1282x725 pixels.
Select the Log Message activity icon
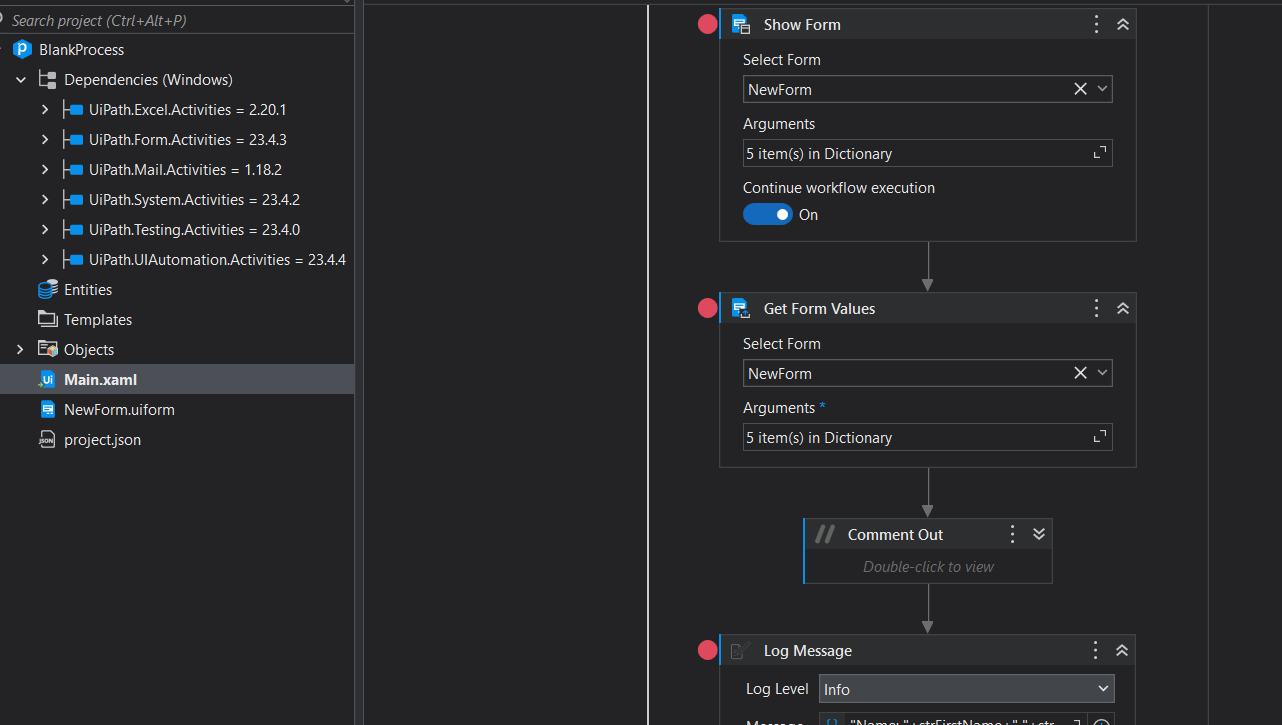pyautogui.click(x=740, y=651)
